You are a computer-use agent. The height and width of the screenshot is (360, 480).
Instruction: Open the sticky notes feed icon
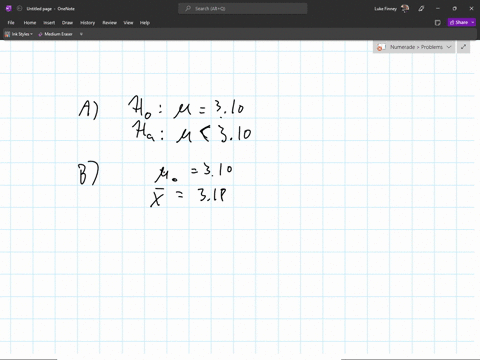coord(438,23)
